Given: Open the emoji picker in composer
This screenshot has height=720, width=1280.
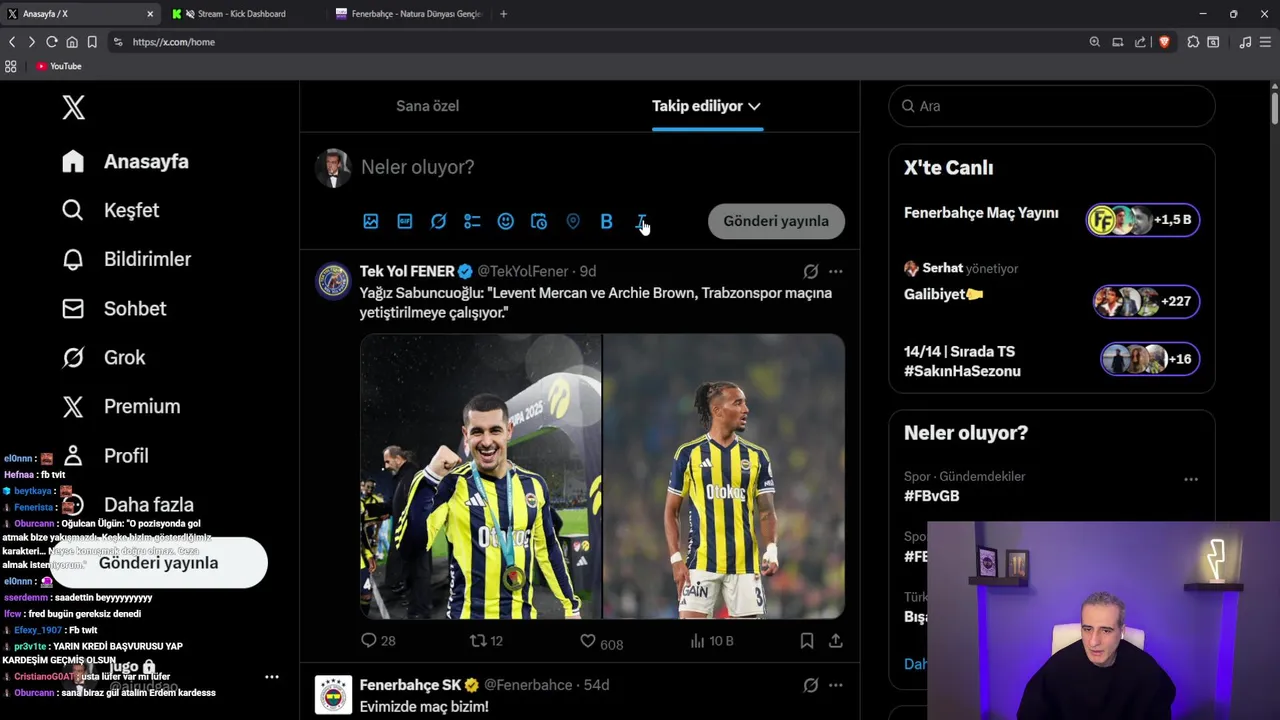Looking at the screenshot, I should point(506,222).
